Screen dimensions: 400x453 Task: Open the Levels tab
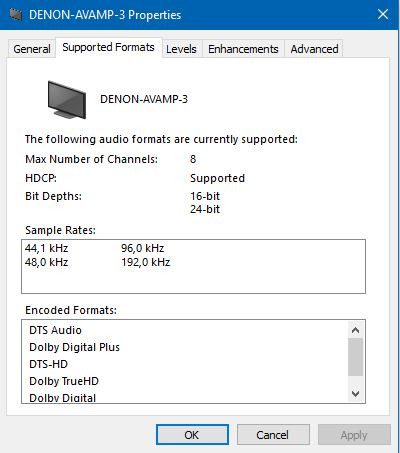click(x=181, y=49)
